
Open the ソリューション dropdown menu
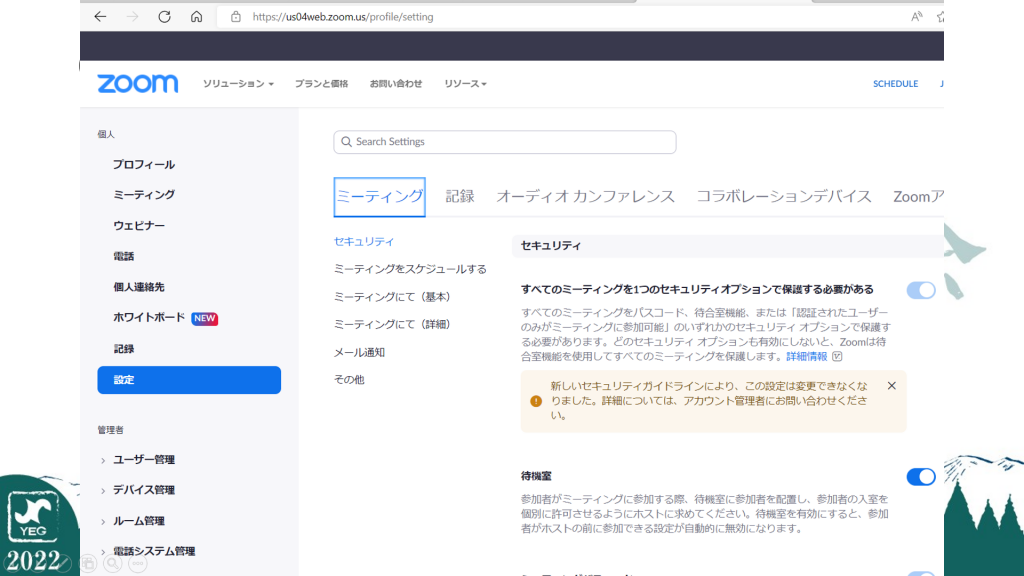tap(238, 84)
